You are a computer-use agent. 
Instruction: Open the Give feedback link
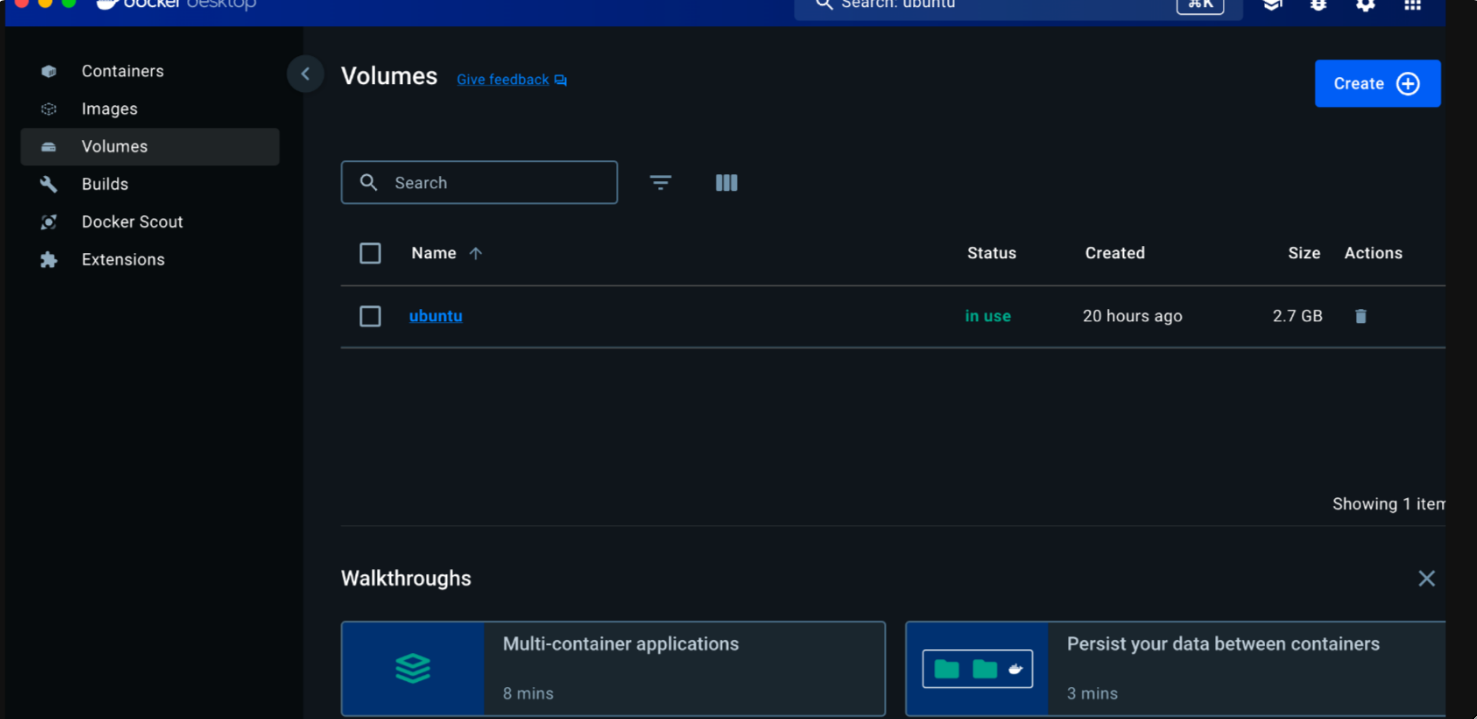[503, 79]
